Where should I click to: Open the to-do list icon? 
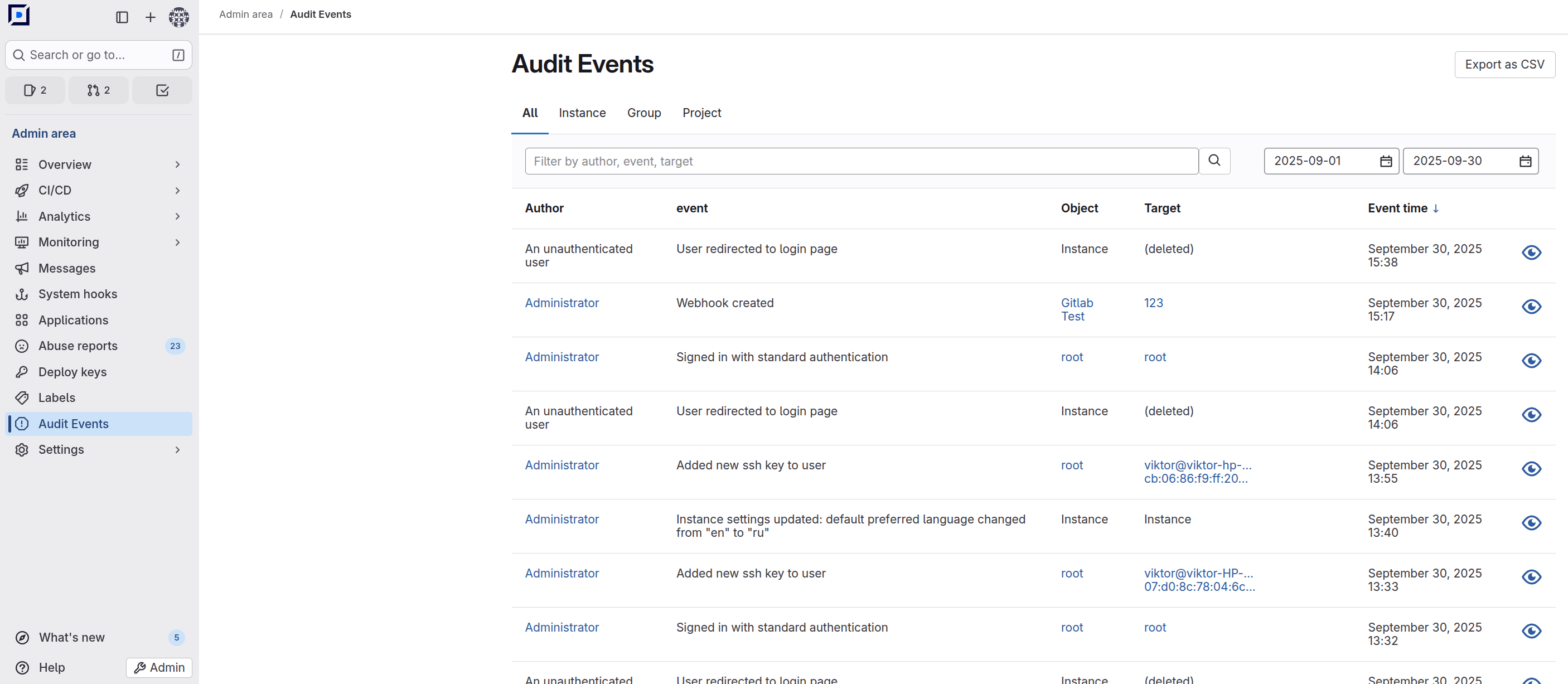(162, 90)
